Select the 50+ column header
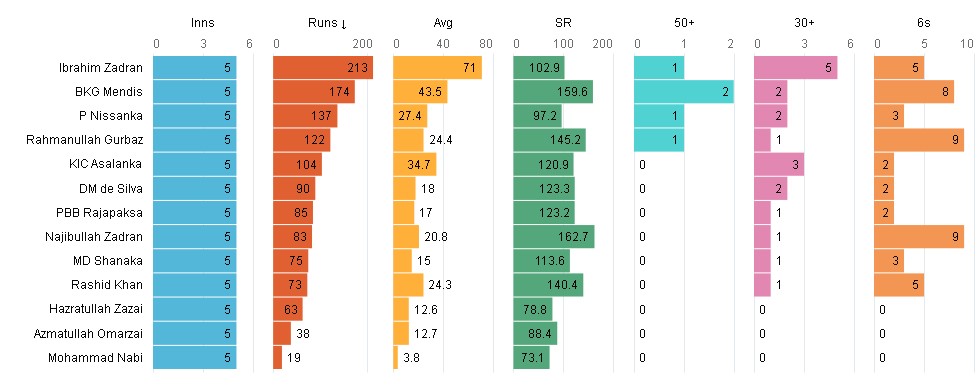Screen dimensions: 980x391 coord(684,23)
